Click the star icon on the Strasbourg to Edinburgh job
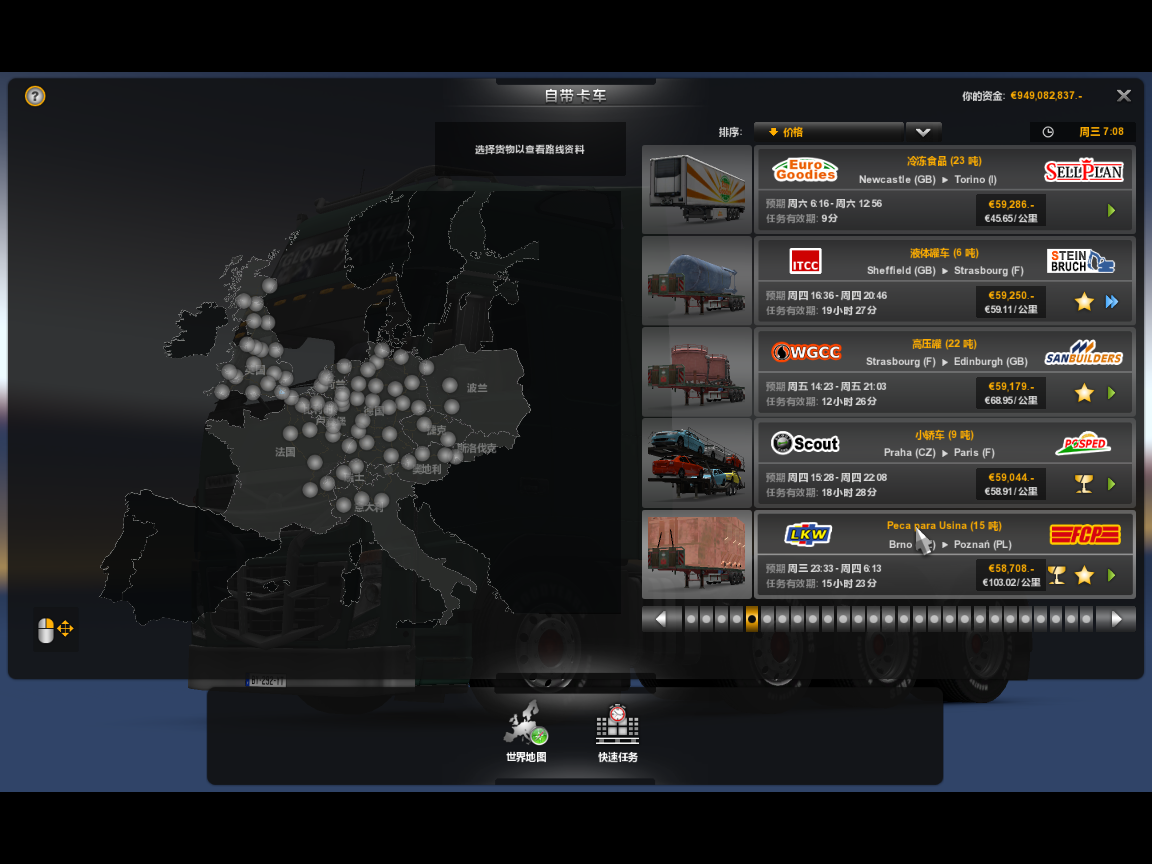 [x=1084, y=393]
